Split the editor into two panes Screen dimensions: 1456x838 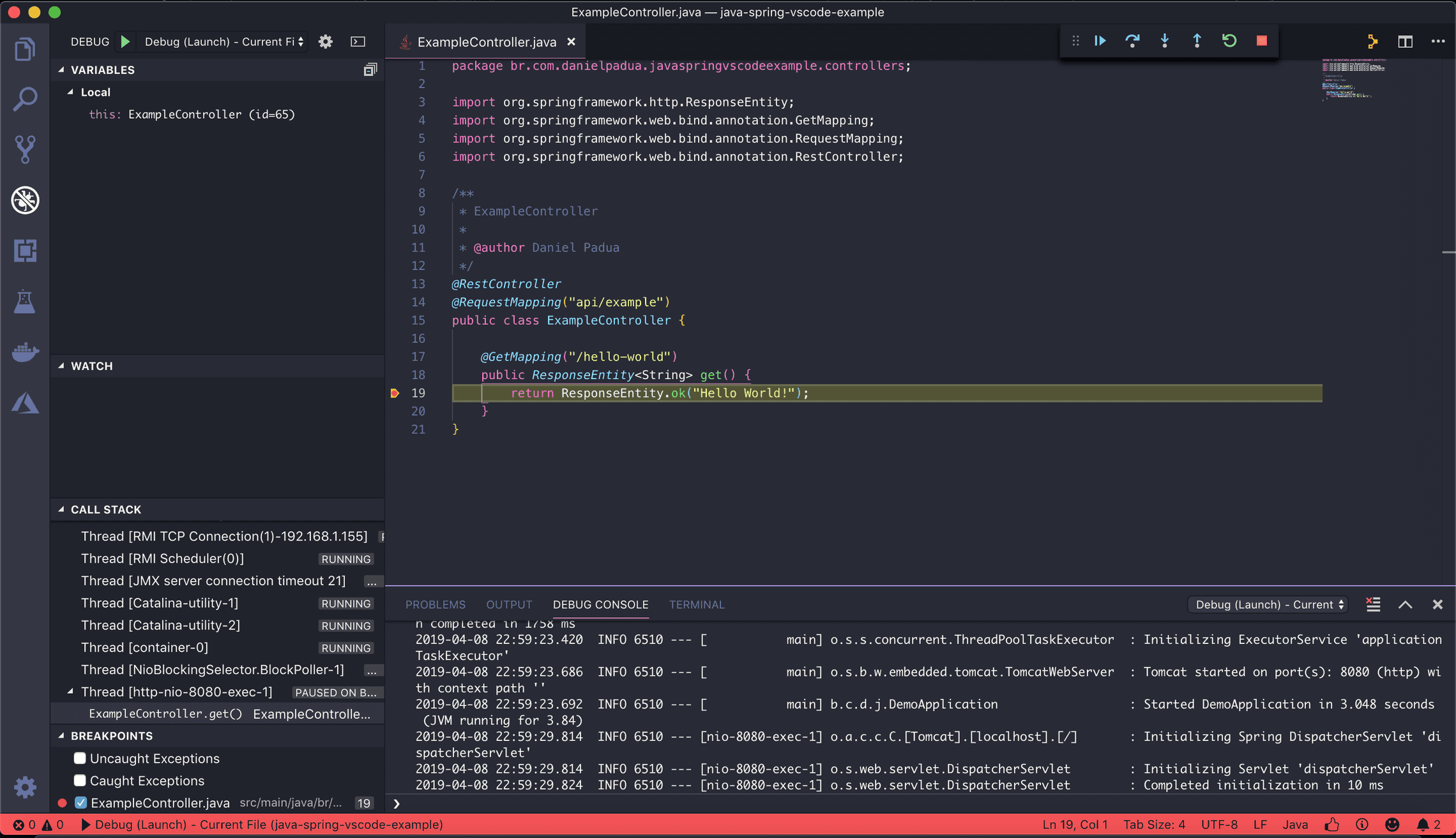1405,41
